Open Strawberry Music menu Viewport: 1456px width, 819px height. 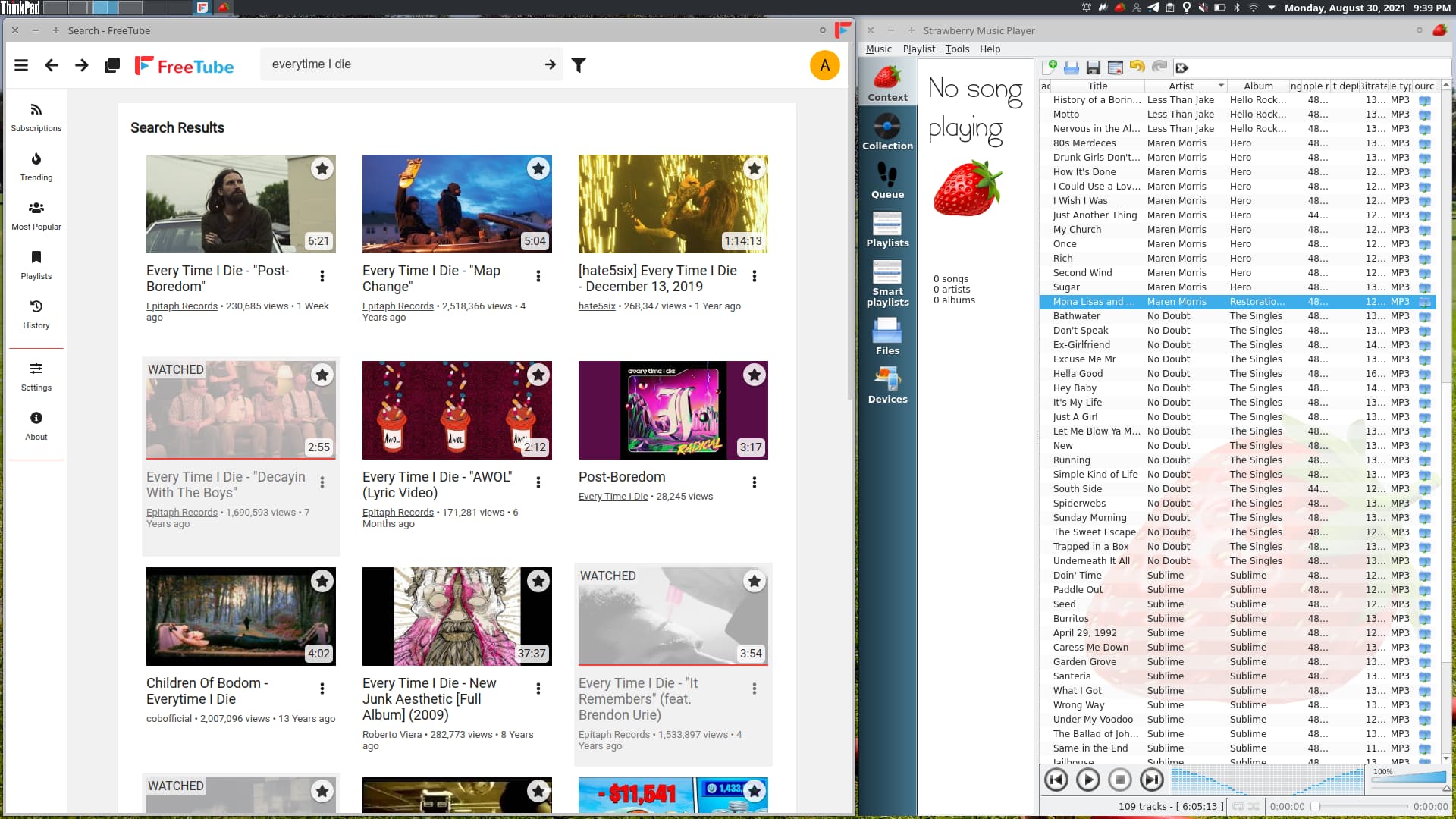pos(879,49)
